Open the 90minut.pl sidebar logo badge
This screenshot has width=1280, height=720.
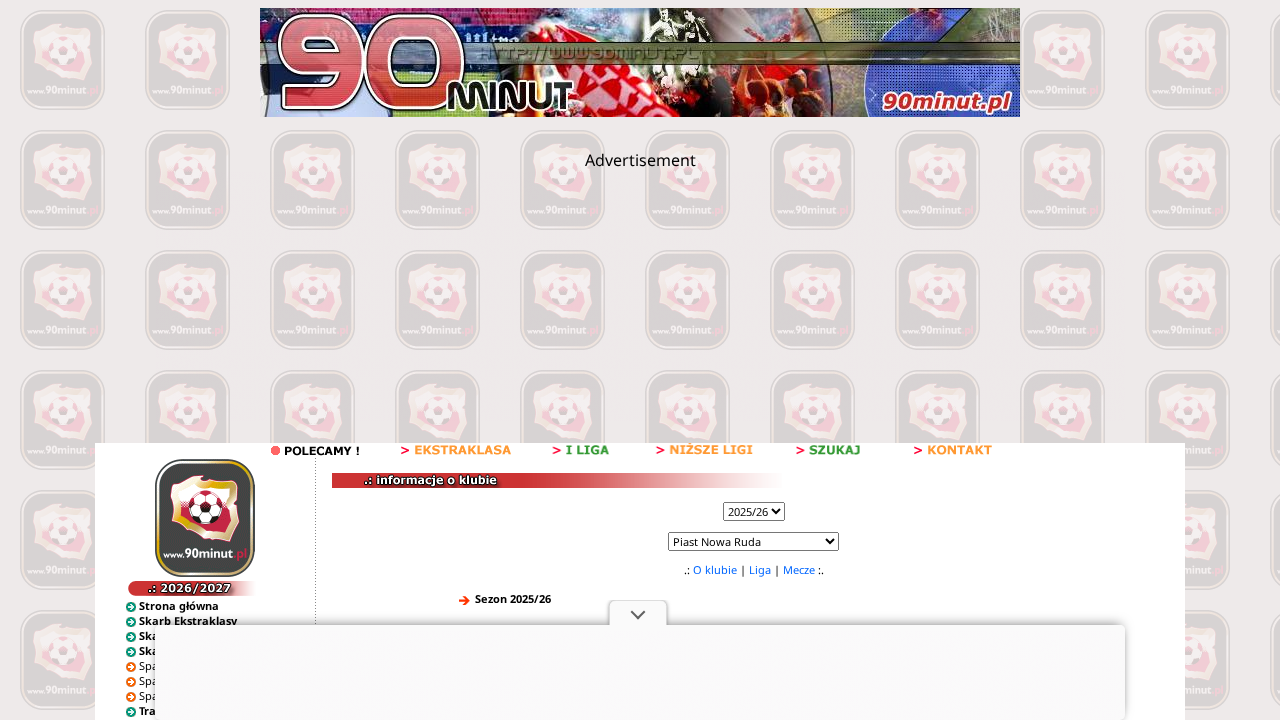coord(205,518)
